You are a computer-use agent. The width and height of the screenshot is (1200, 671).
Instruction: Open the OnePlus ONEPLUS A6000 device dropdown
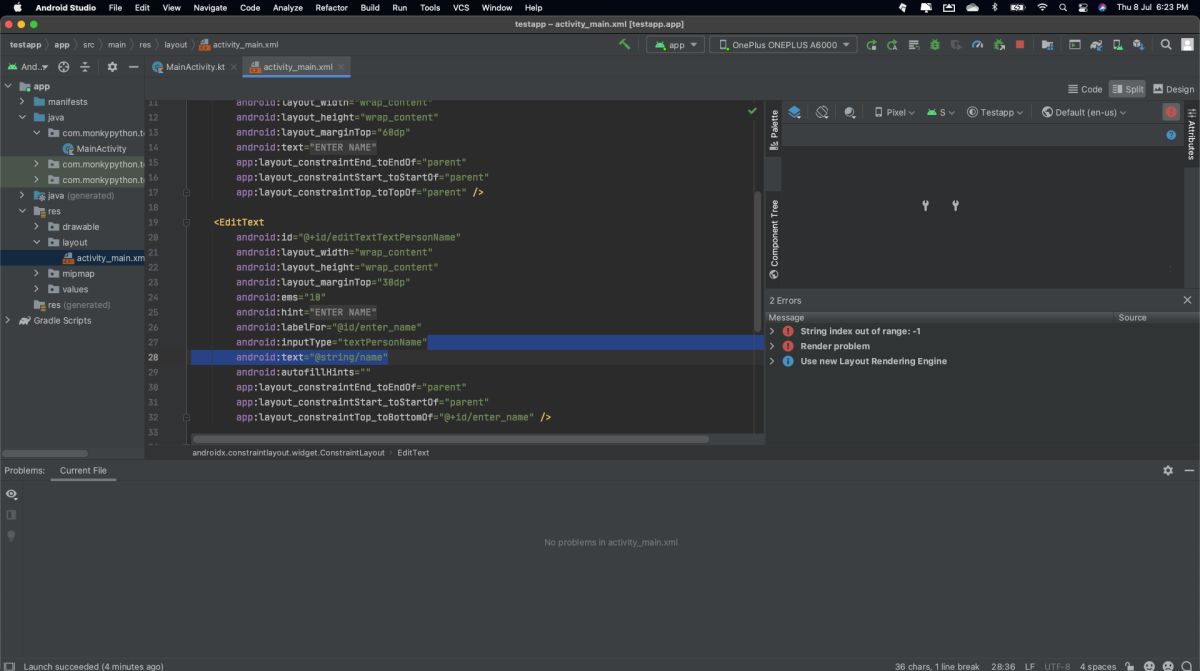783,45
